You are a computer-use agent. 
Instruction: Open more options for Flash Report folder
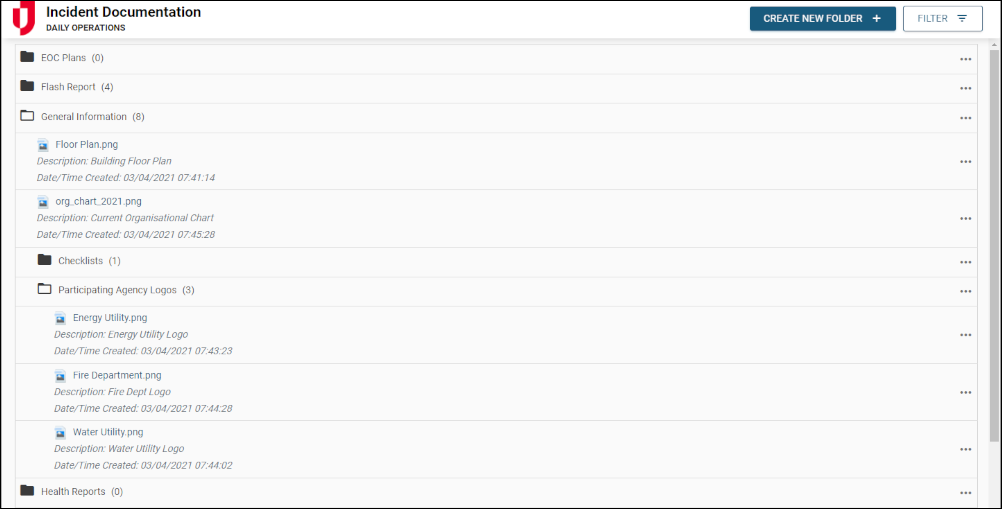coord(965,88)
